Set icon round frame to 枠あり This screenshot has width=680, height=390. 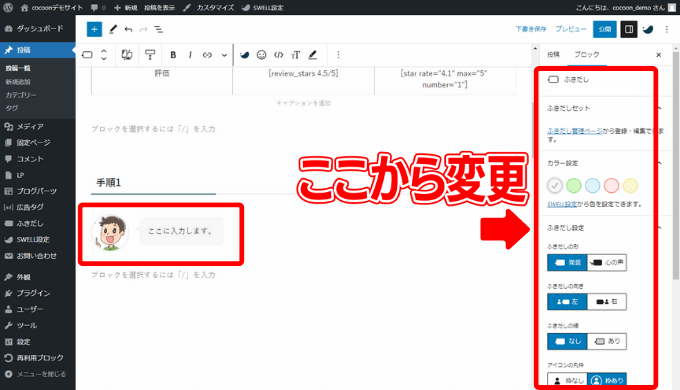pyautogui.click(x=607, y=380)
